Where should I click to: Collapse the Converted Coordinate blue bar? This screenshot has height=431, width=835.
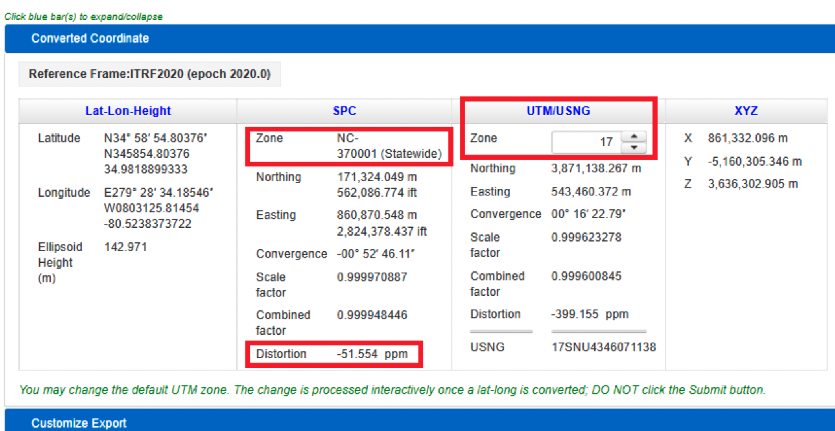pyautogui.click(x=90, y=38)
